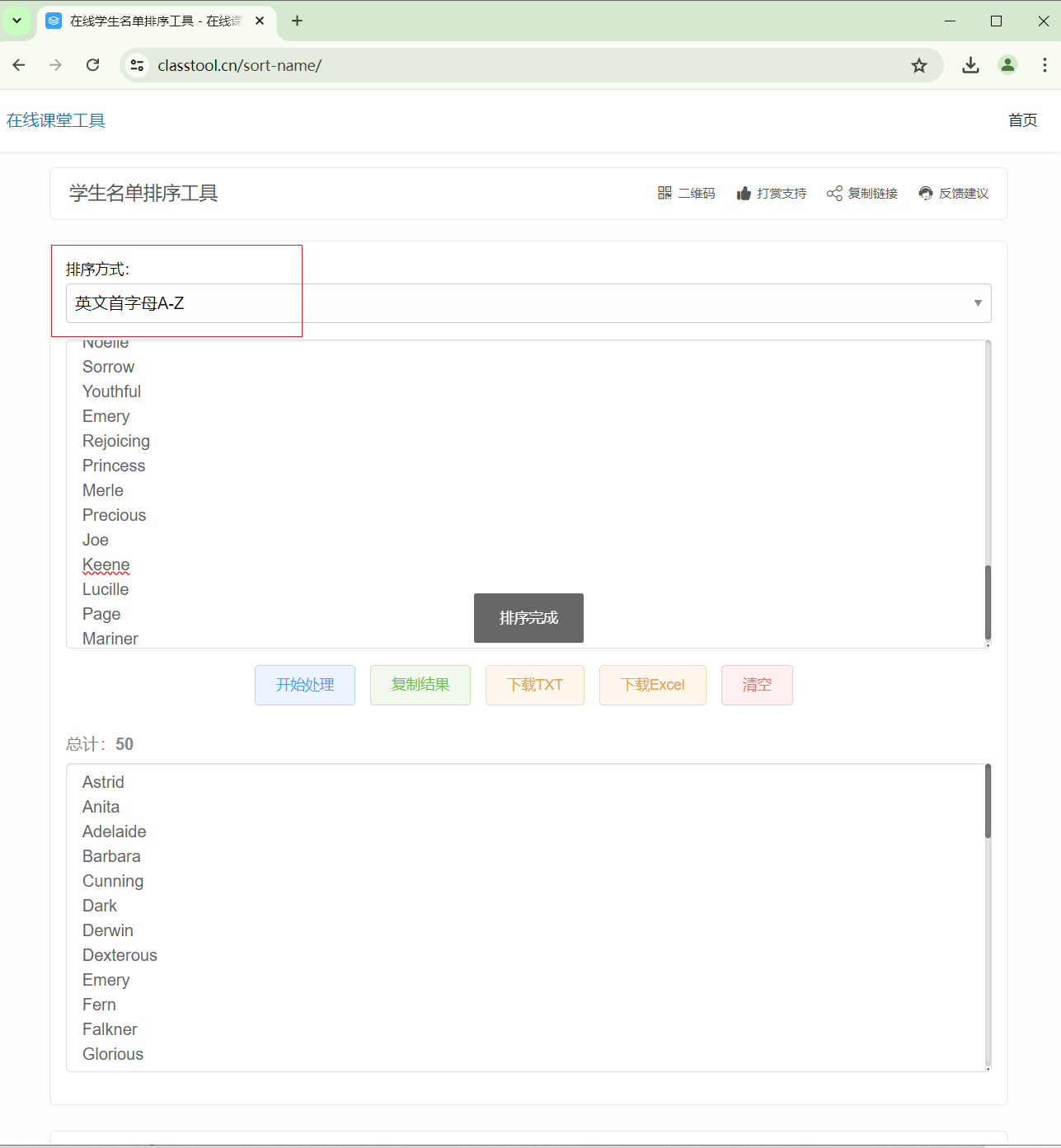Click Cunning in the sorted results

click(113, 881)
